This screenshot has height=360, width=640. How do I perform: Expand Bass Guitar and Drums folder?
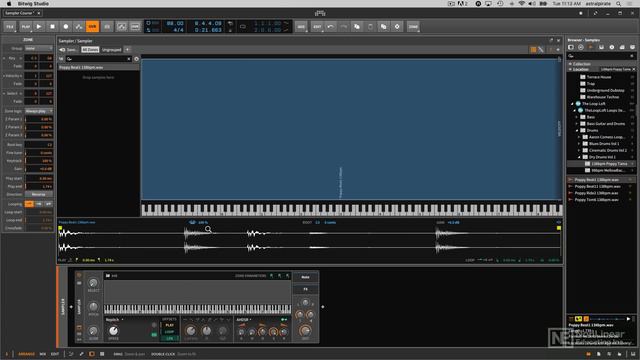pyautogui.click(x=577, y=124)
